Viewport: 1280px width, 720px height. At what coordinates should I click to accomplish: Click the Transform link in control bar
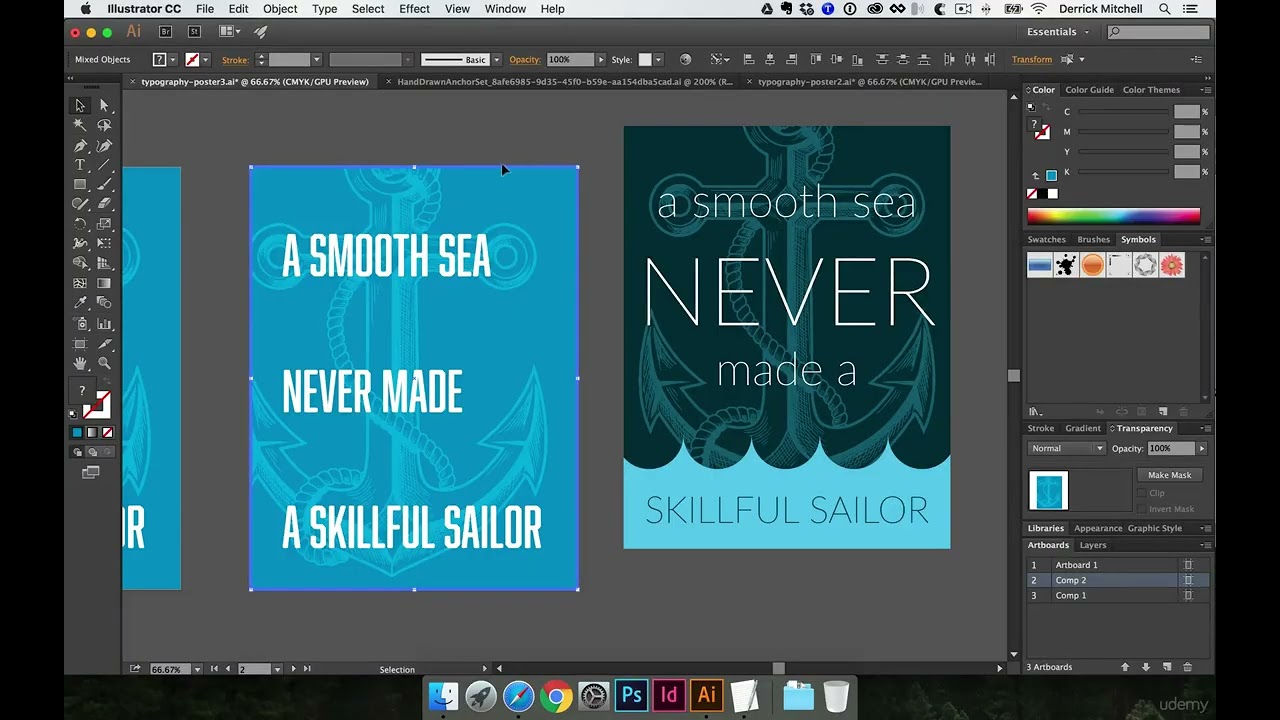coord(1032,60)
